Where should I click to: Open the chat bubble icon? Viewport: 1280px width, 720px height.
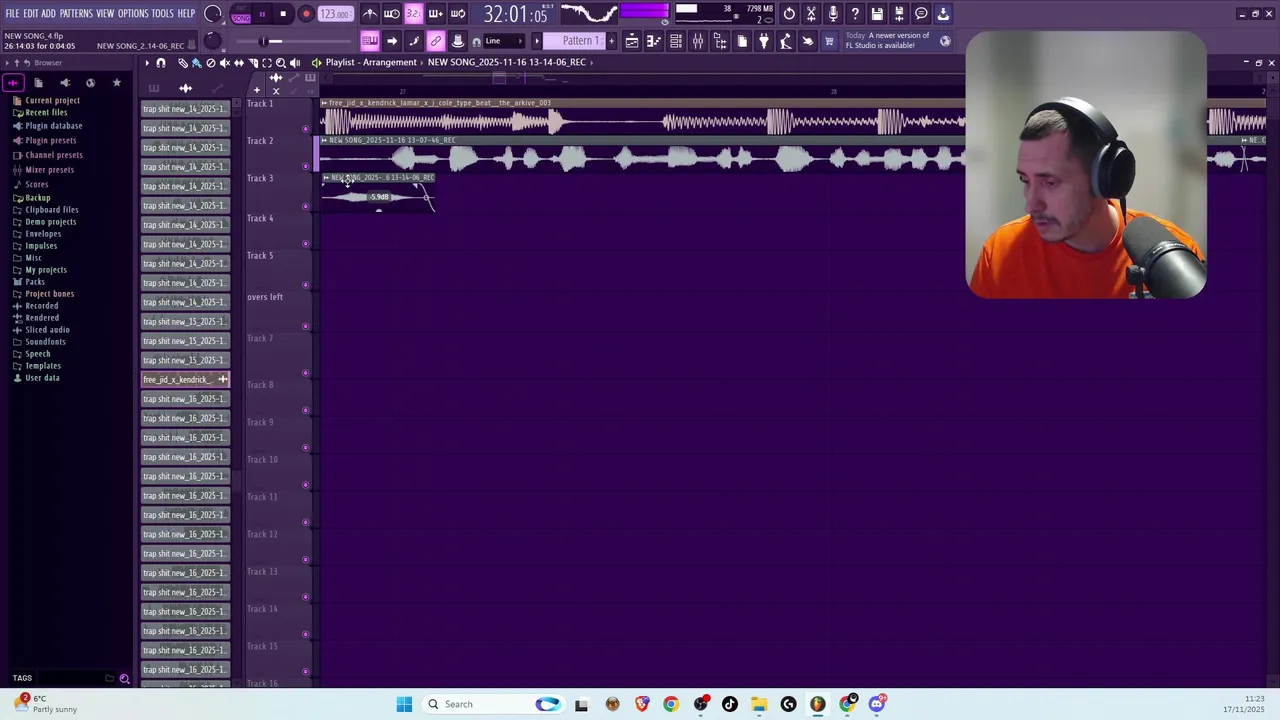coord(921,14)
